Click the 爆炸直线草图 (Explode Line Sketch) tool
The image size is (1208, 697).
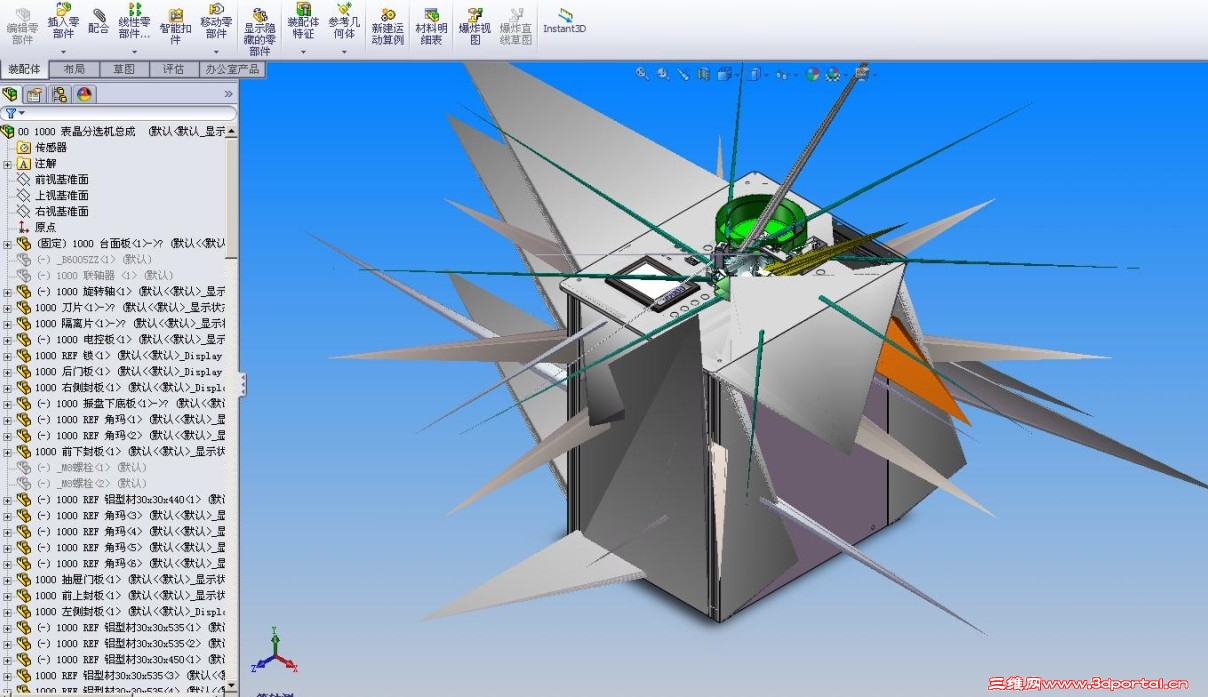[515, 26]
